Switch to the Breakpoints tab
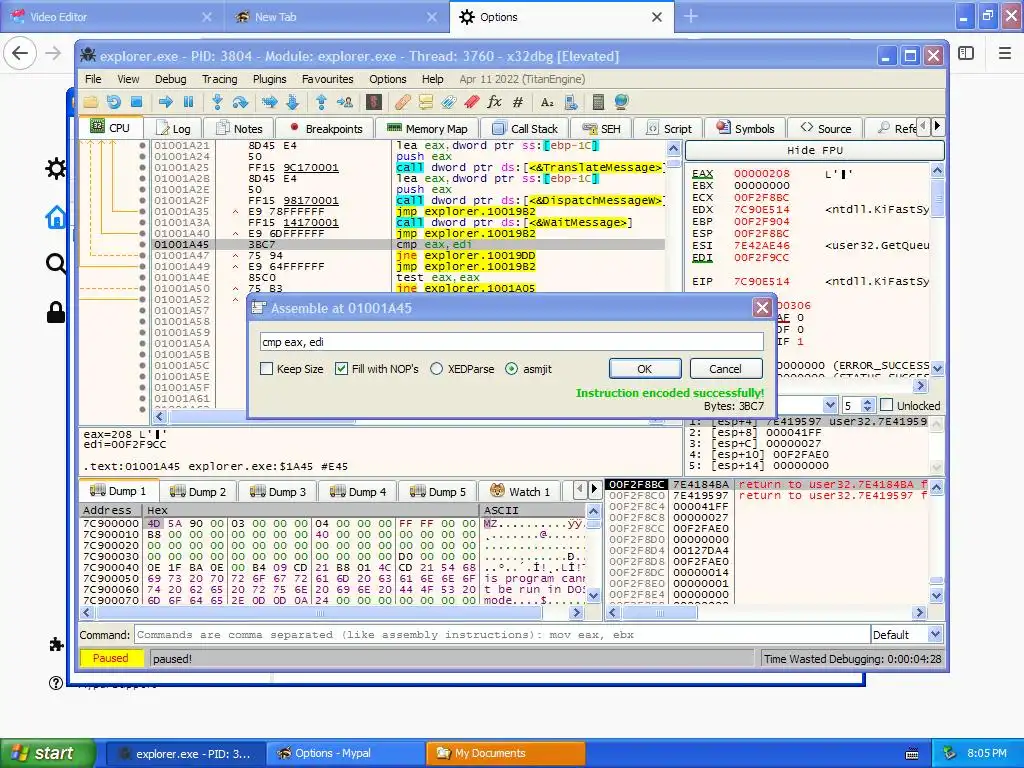This screenshot has height=768, width=1024. [x=325, y=129]
